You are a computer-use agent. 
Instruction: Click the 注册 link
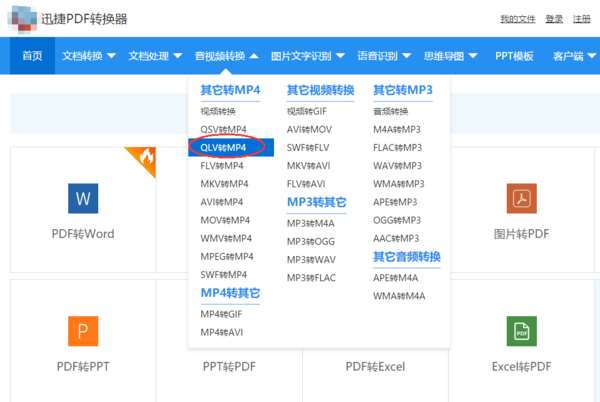581,19
